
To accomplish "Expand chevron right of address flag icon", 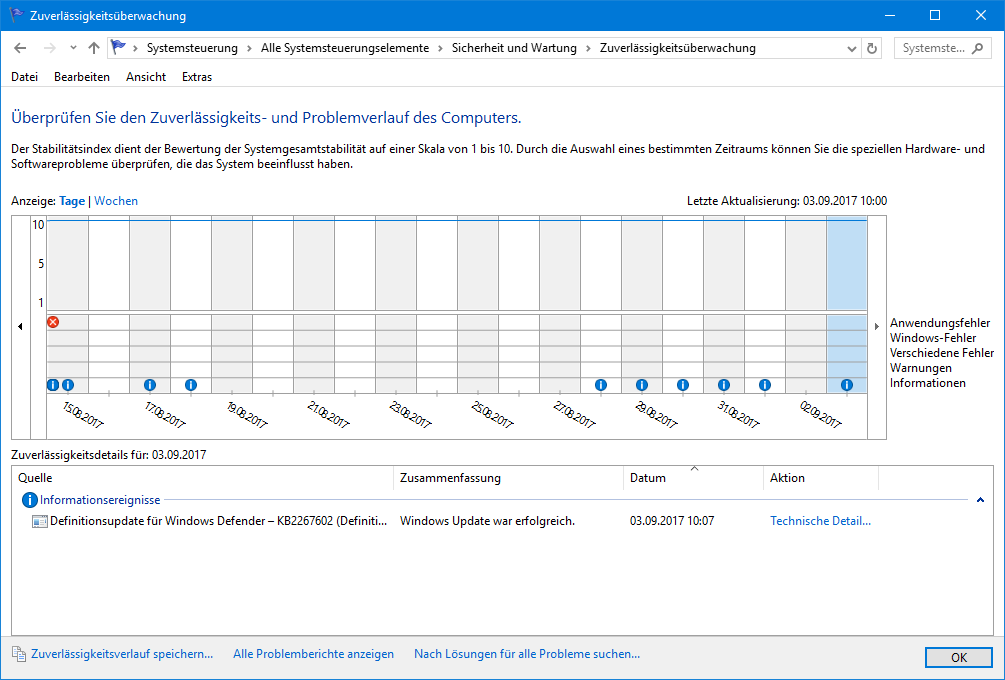I will (135, 48).
